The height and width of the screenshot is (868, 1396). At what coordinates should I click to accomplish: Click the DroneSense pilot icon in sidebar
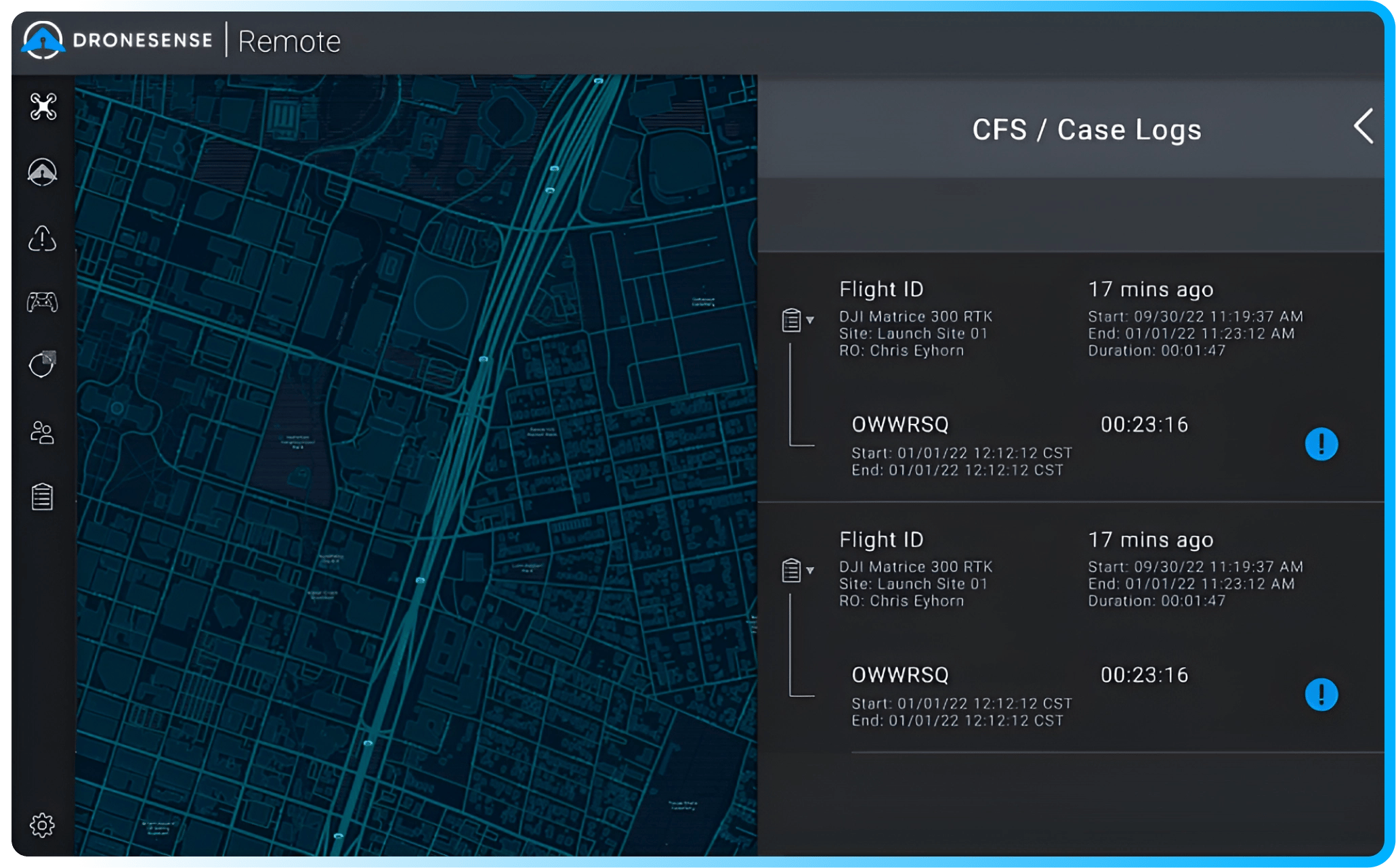coord(42,172)
